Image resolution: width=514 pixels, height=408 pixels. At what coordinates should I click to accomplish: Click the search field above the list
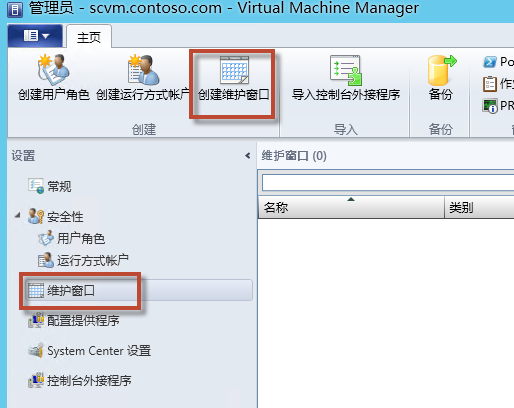(x=388, y=182)
